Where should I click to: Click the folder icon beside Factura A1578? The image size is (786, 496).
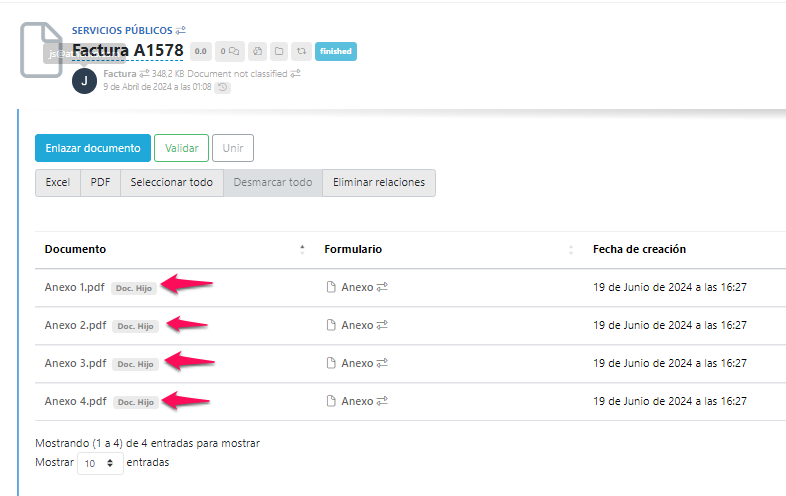pyautogui.click(x=279, y=51)
